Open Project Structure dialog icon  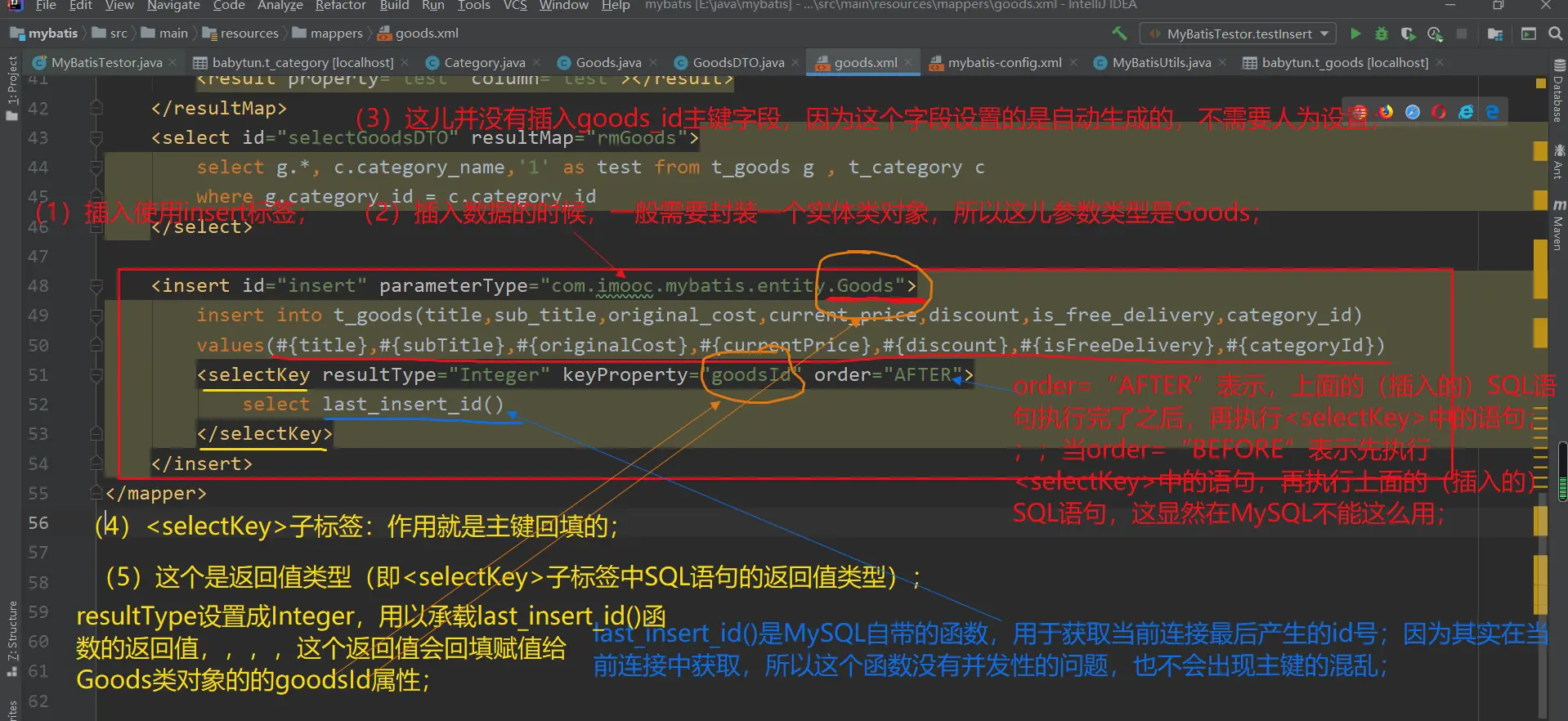click(1495, 34)
